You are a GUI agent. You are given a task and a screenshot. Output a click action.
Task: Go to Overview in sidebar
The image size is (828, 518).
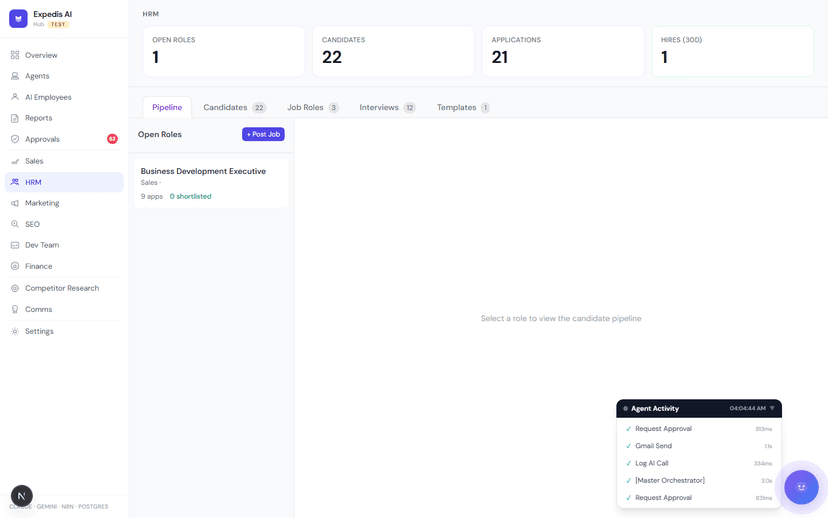(x=41, y=55)
